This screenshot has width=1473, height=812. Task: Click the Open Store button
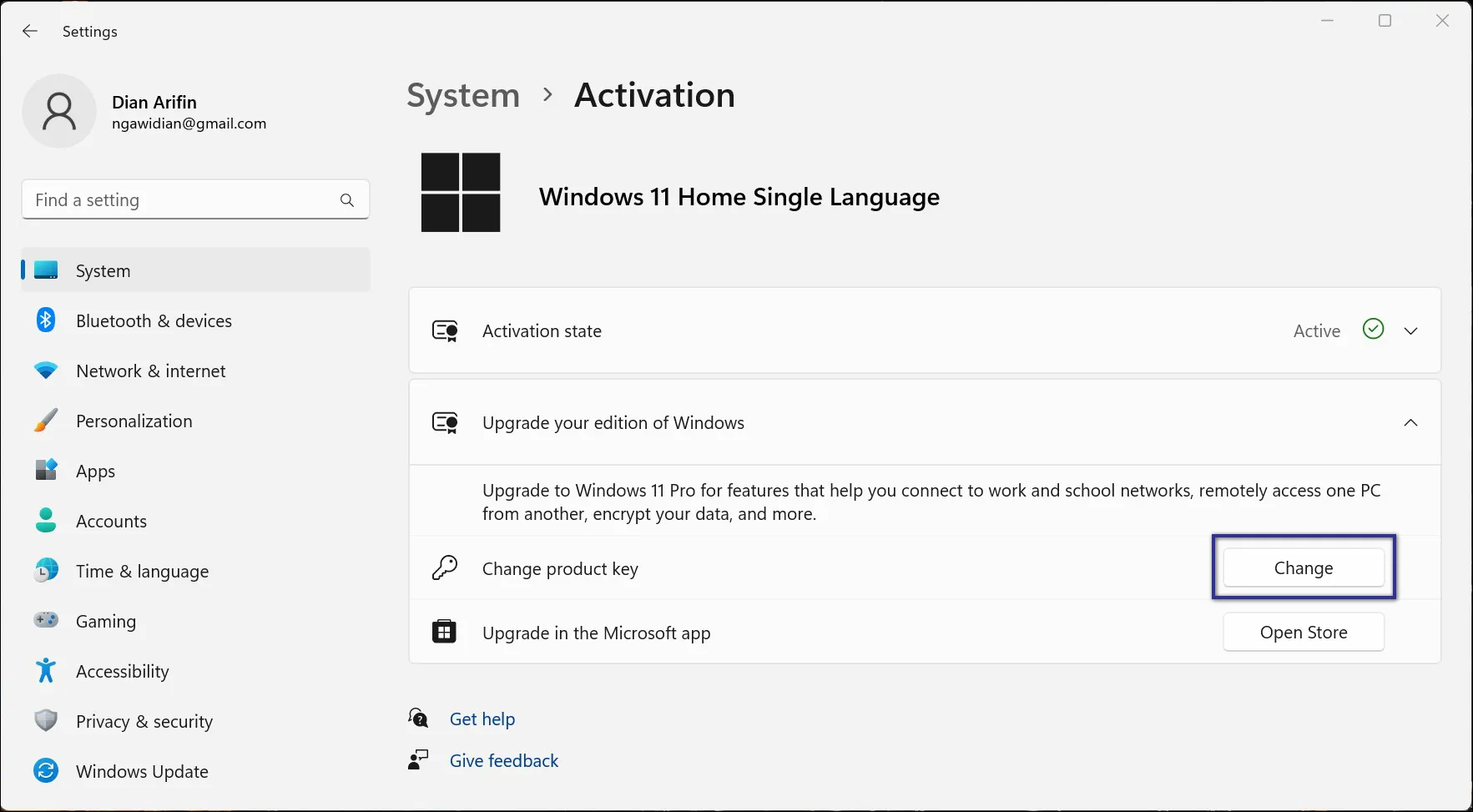[x=1303, y=632]
